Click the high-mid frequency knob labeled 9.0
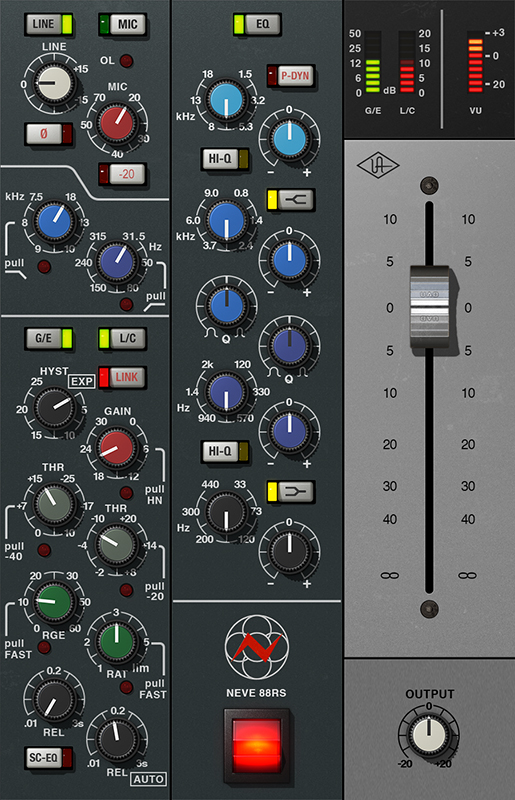Image resolution: width=515 pixels, height=800 pixels. point(226,221)
